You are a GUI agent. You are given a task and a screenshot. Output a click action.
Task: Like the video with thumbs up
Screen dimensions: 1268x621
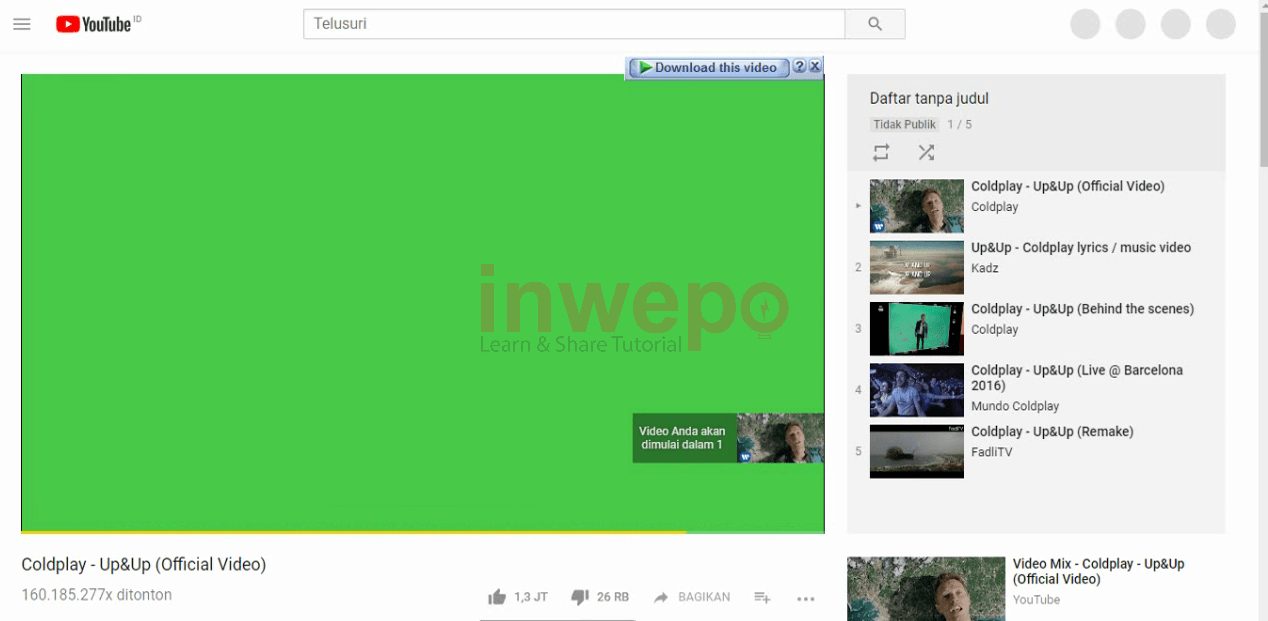click(x=497, y=597)
